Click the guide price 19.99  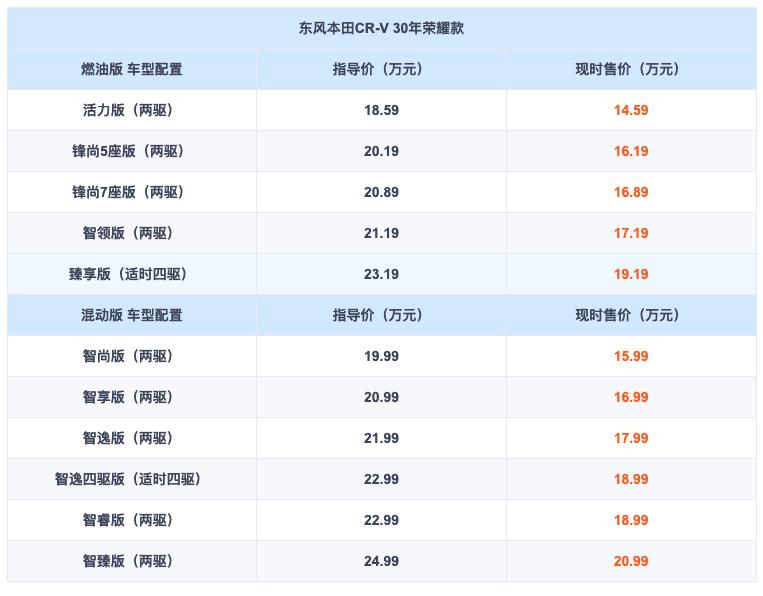click(381, 356)
